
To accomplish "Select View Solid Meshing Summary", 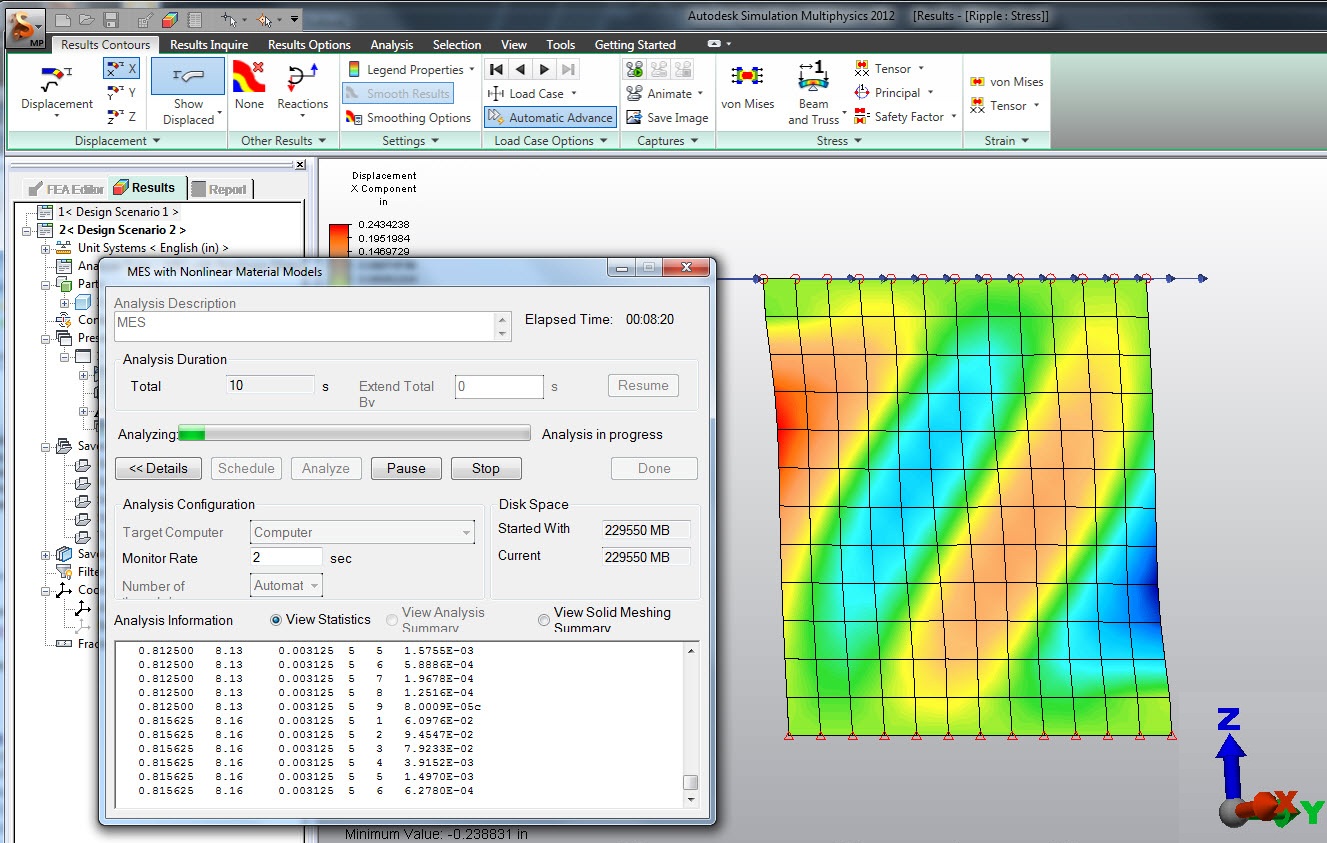I will pyautogui.click(x=543, y=619).
